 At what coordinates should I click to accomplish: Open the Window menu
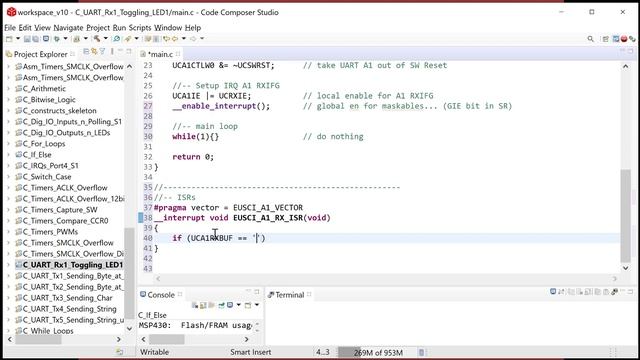pyautogui.click(x=168, y=28)
